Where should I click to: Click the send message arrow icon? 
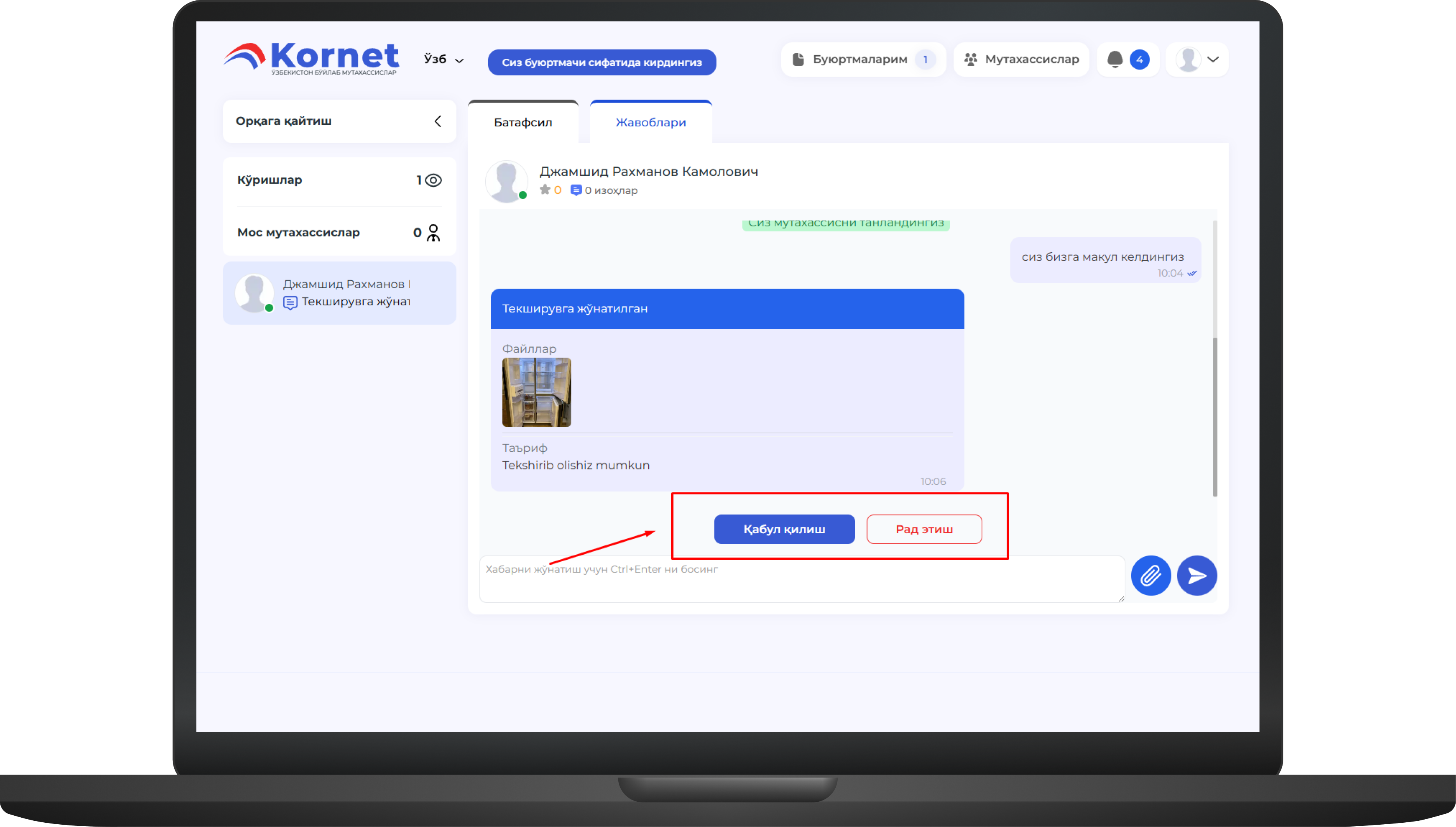1197,575
